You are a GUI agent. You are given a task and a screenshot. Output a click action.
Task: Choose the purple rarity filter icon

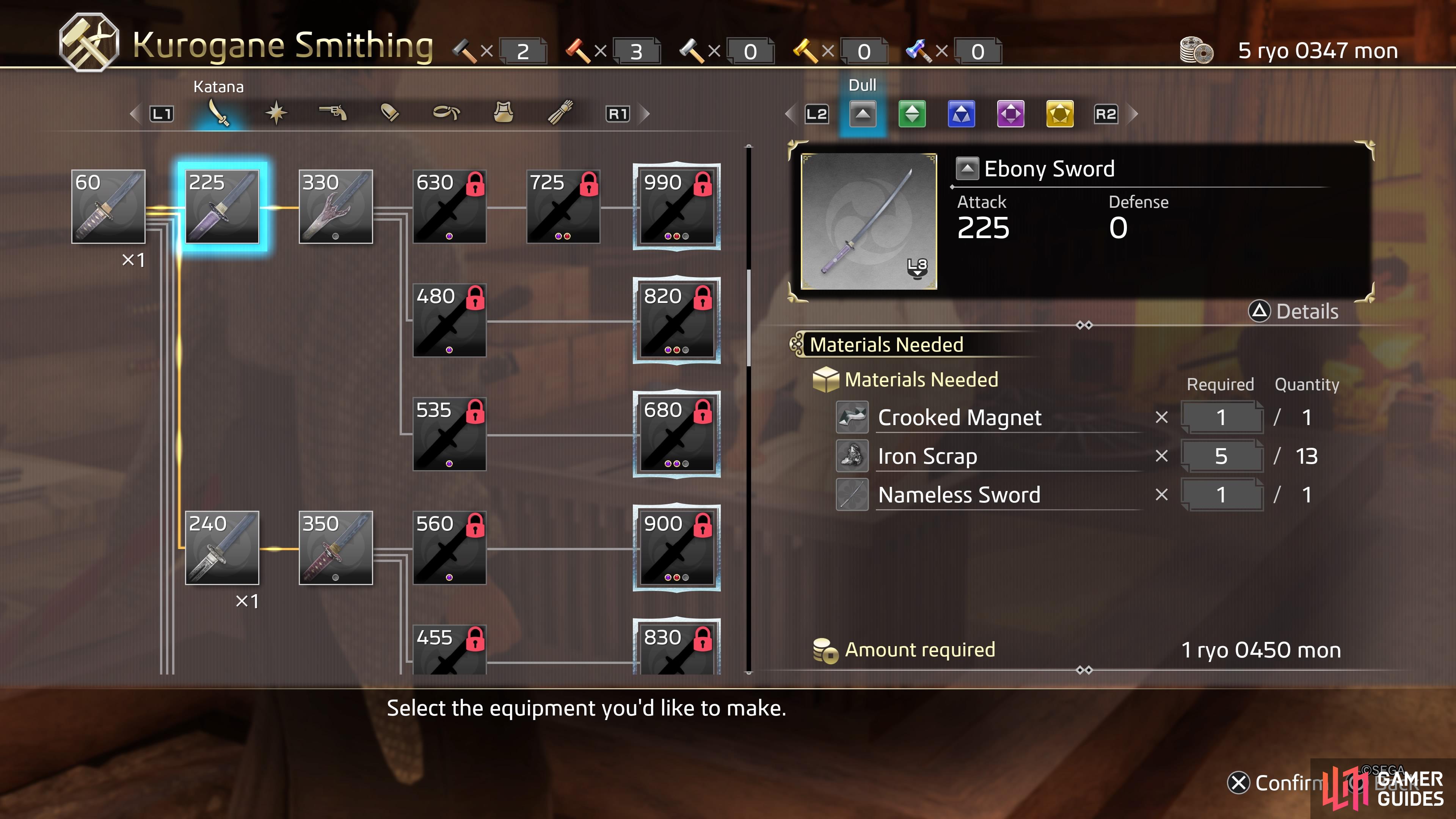(1010, 114)
